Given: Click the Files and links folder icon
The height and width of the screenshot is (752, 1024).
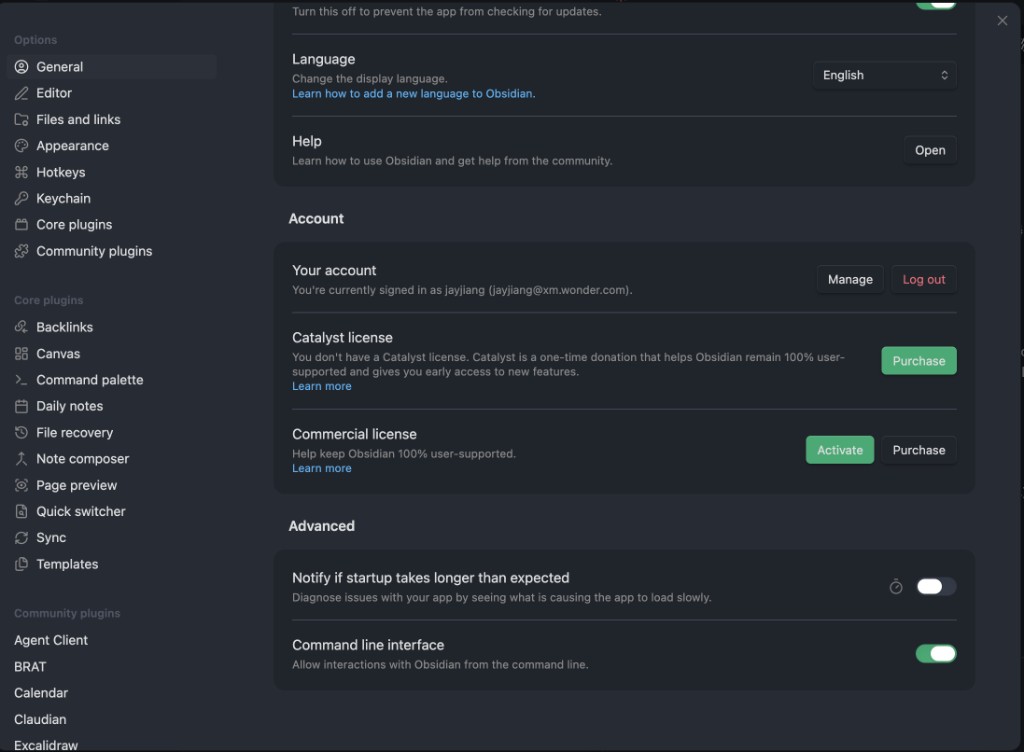Looking at the screenshot, I should [22, 119].
